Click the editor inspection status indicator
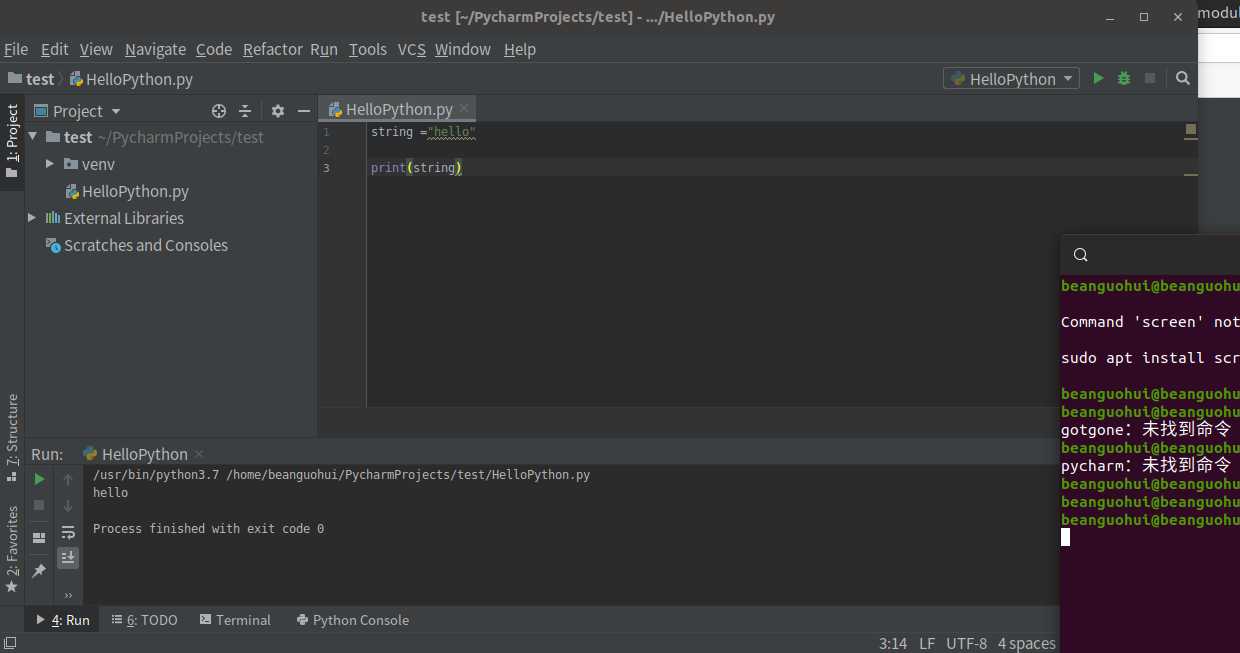Viewport: 1240px width, 653px height. (x=1190, y=130)
